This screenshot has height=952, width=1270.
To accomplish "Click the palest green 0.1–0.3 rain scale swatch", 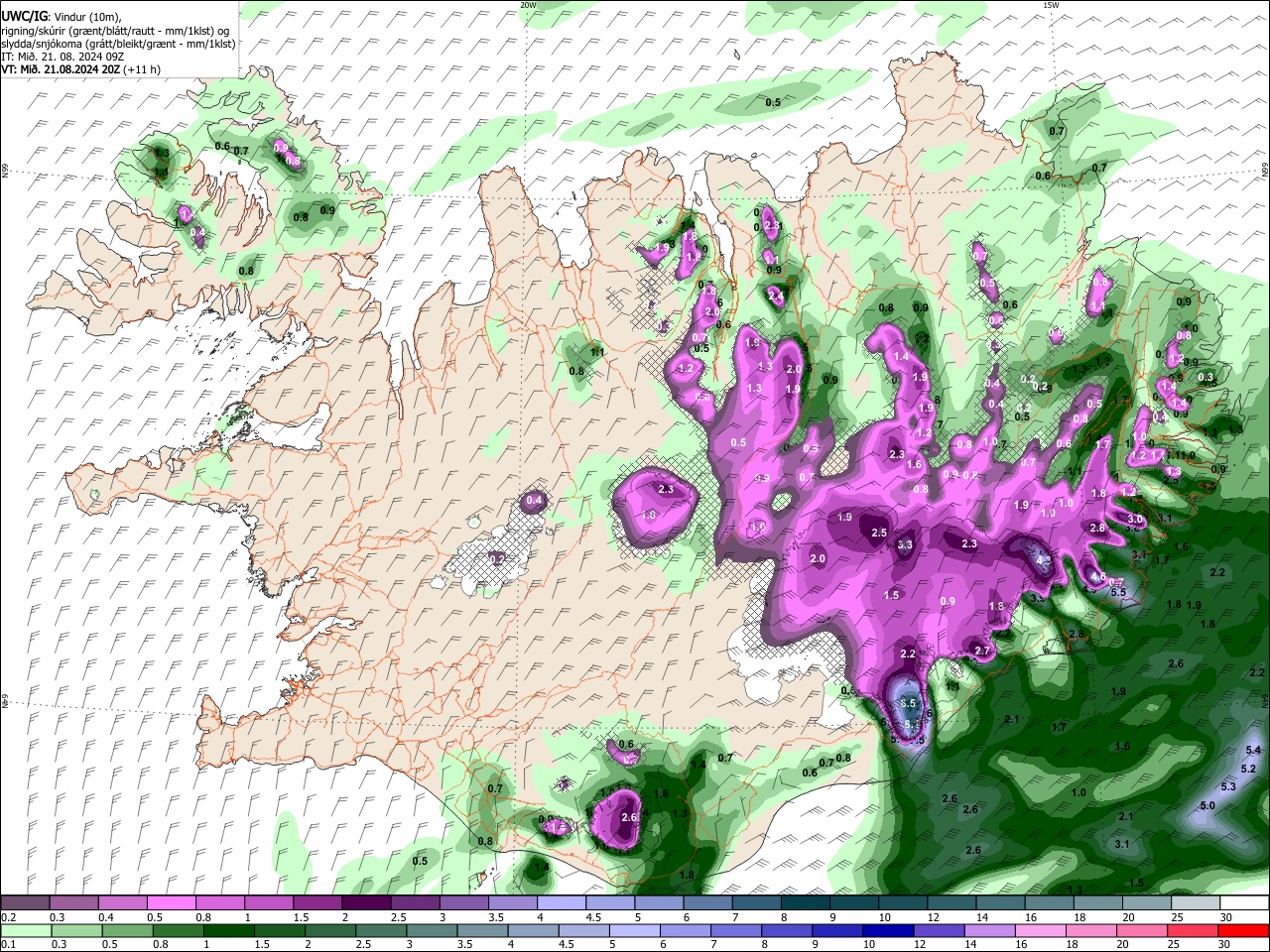I will (x=25, y=930).
